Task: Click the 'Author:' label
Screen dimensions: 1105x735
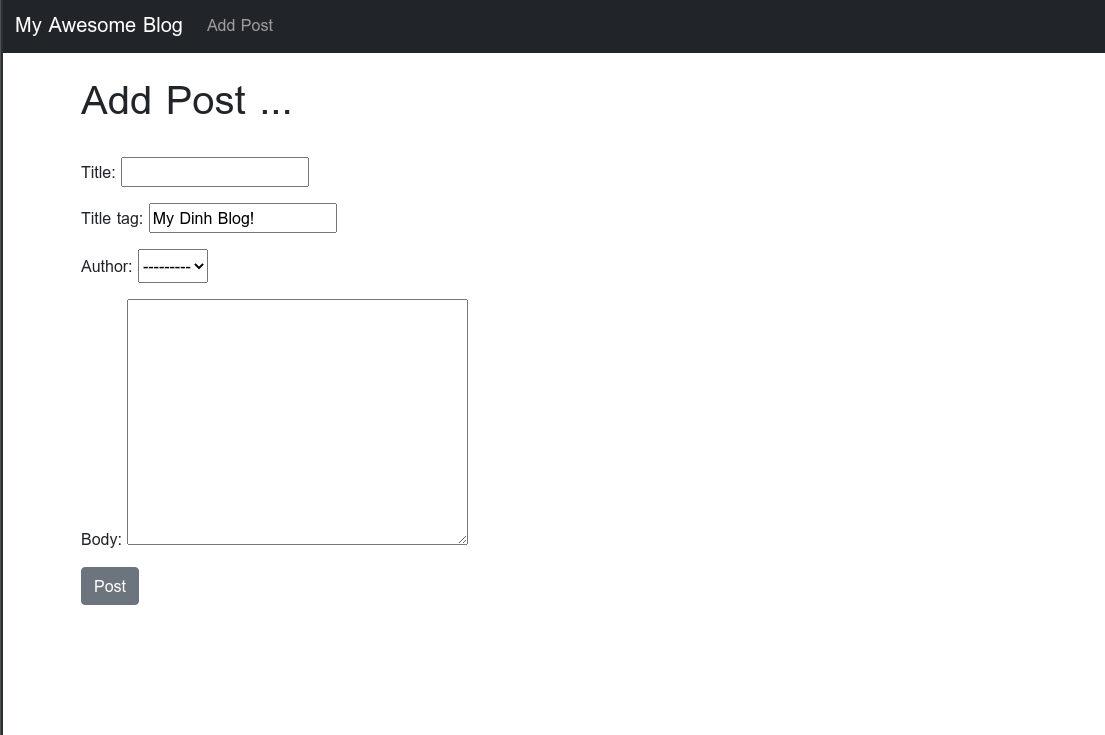Action: [106, 266]
